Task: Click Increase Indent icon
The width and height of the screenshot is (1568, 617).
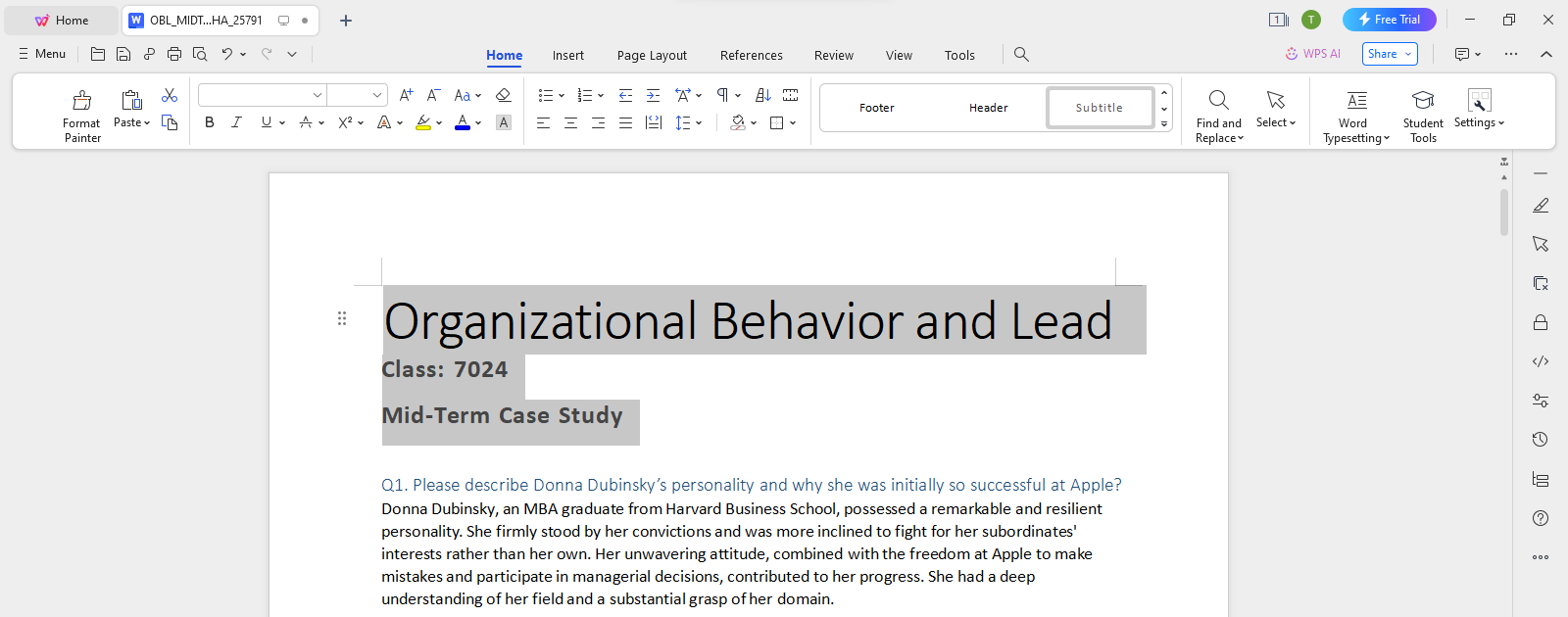Action: coord(653,95)
